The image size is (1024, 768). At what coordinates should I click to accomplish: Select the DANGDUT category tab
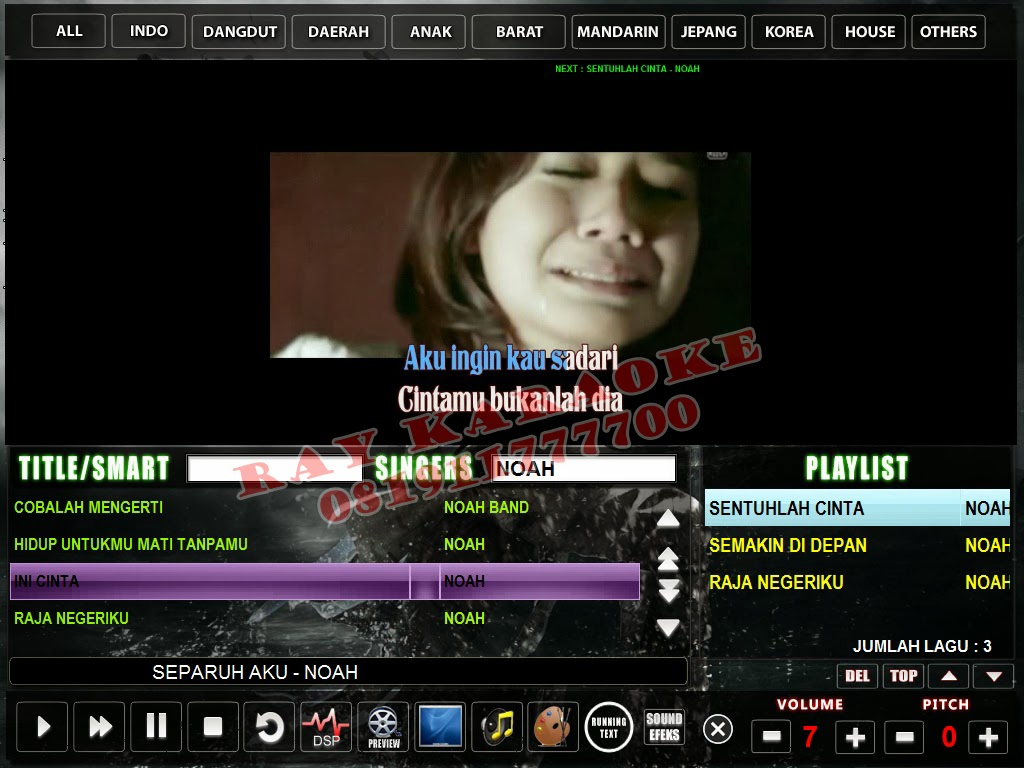tap(239, 31)
